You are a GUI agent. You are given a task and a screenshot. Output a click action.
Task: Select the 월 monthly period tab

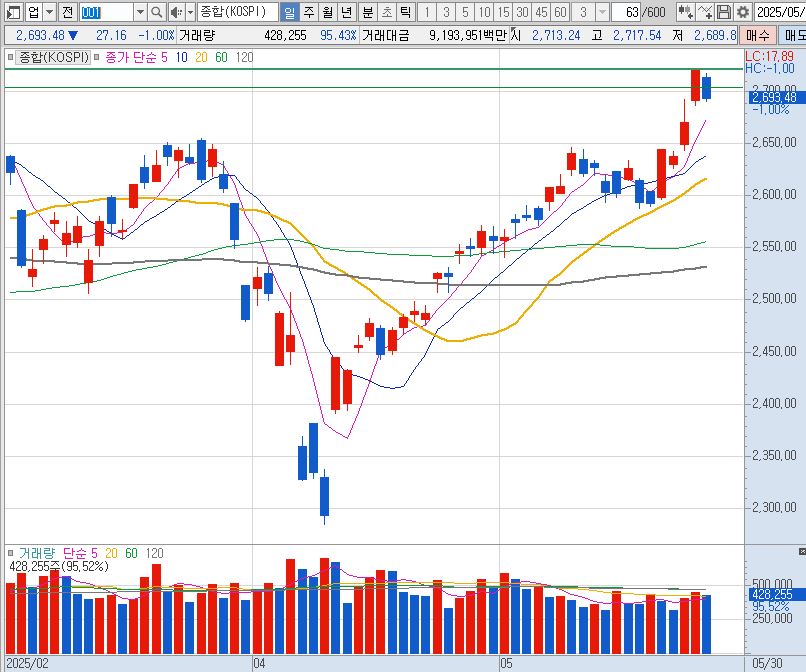click(x=328, y=12)
